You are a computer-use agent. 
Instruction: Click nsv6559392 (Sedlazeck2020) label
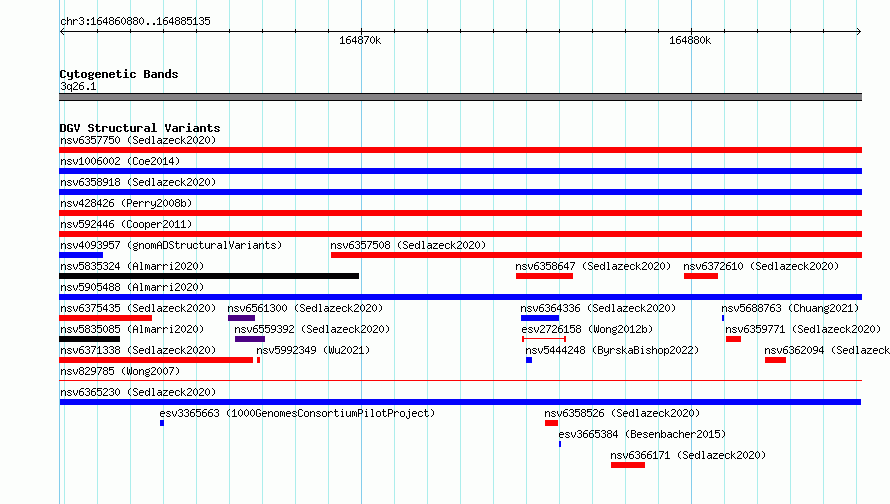[312, 329]
